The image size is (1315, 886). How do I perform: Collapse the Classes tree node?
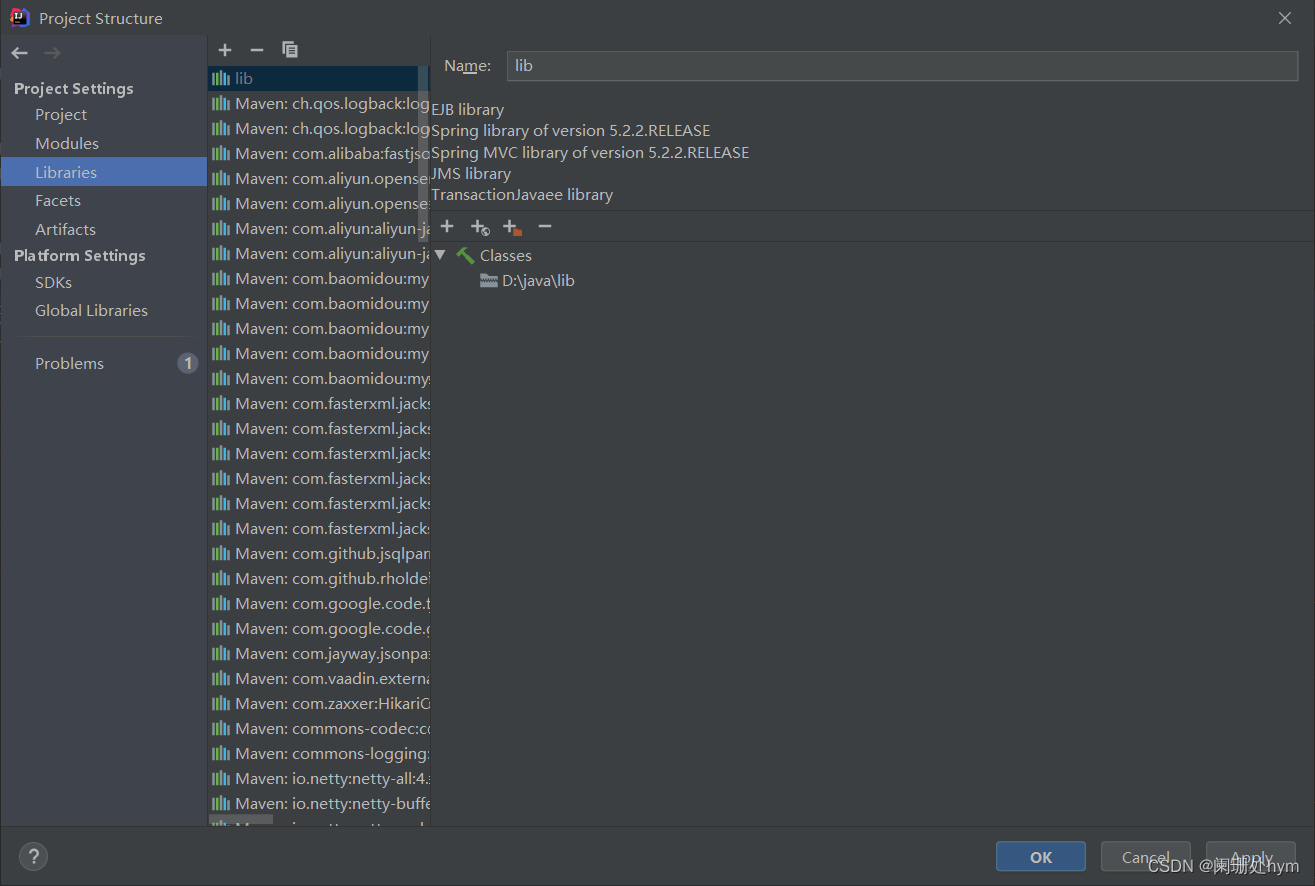(x=440, y=256)
